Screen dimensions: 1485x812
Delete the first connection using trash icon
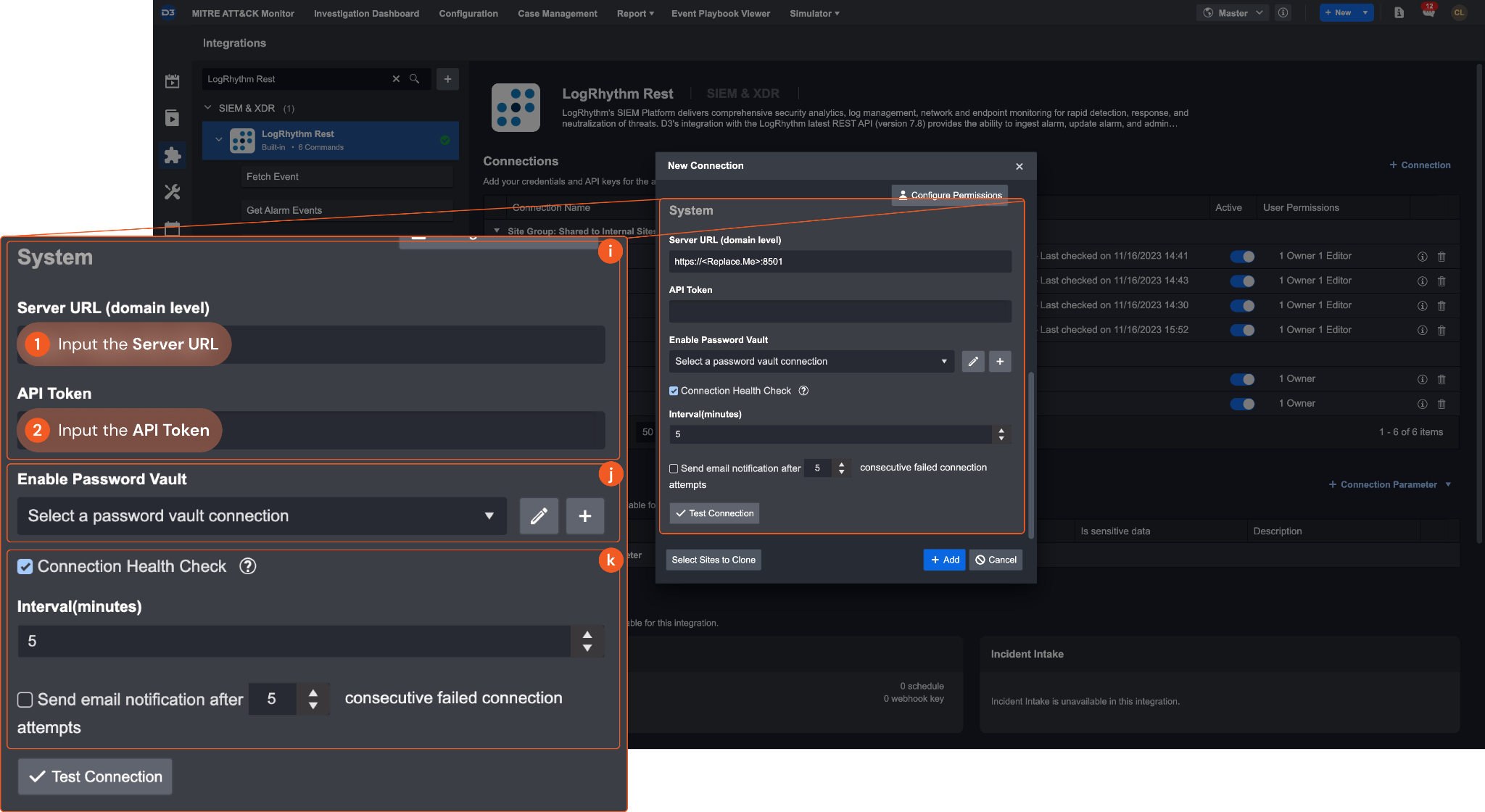[1441, 257]
